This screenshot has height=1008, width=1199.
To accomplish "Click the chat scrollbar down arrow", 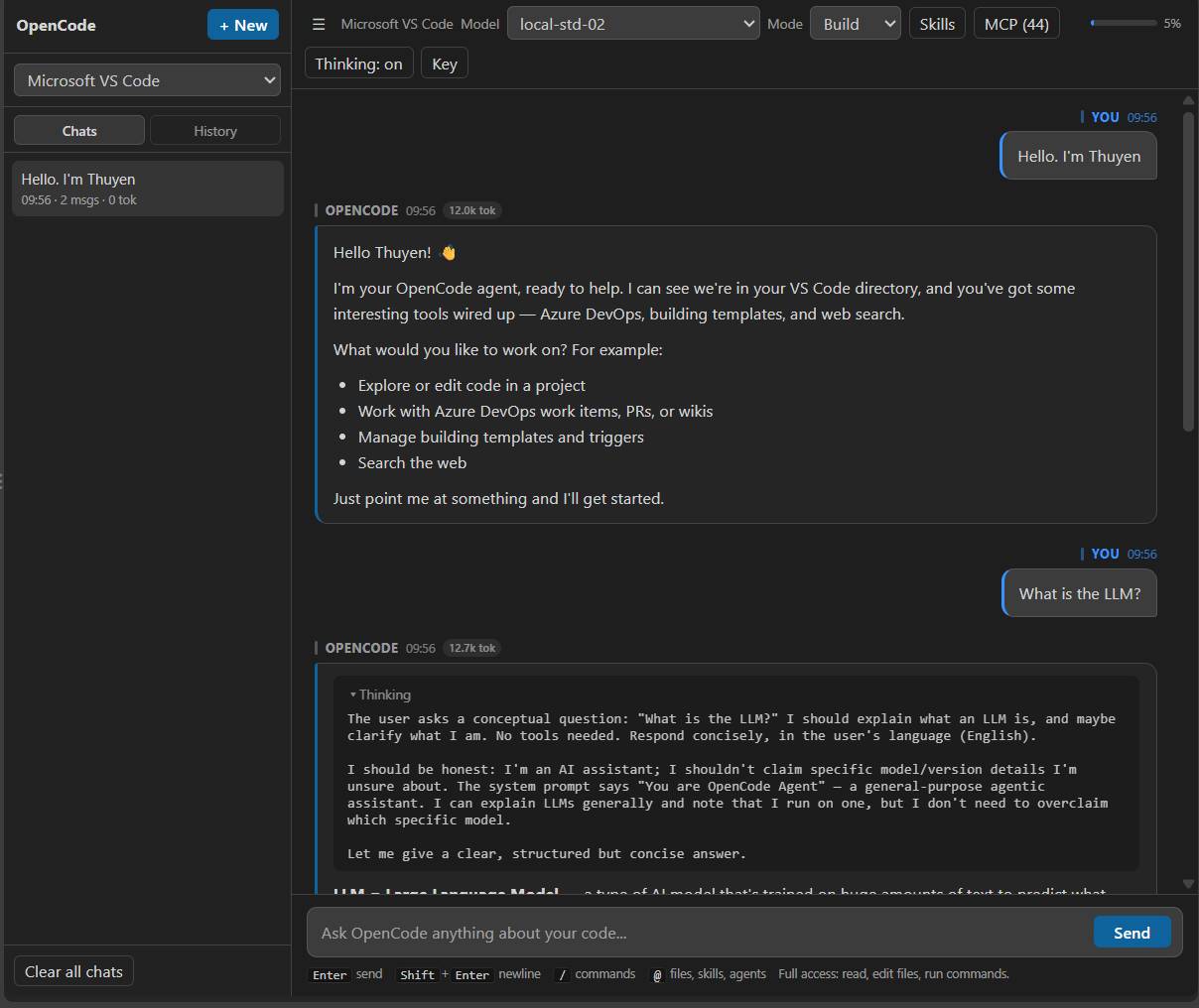I will 1188,883.
